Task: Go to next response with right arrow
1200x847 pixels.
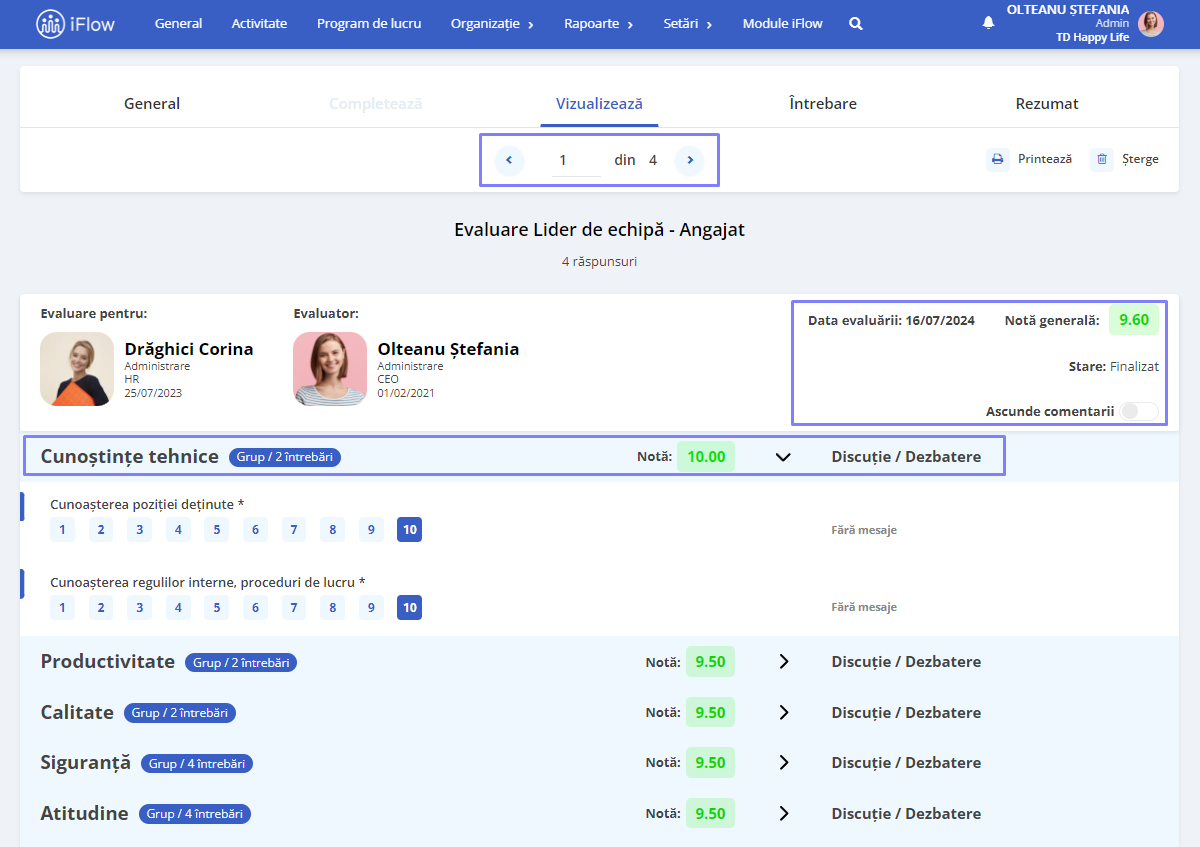Action: tap(689, 160)
